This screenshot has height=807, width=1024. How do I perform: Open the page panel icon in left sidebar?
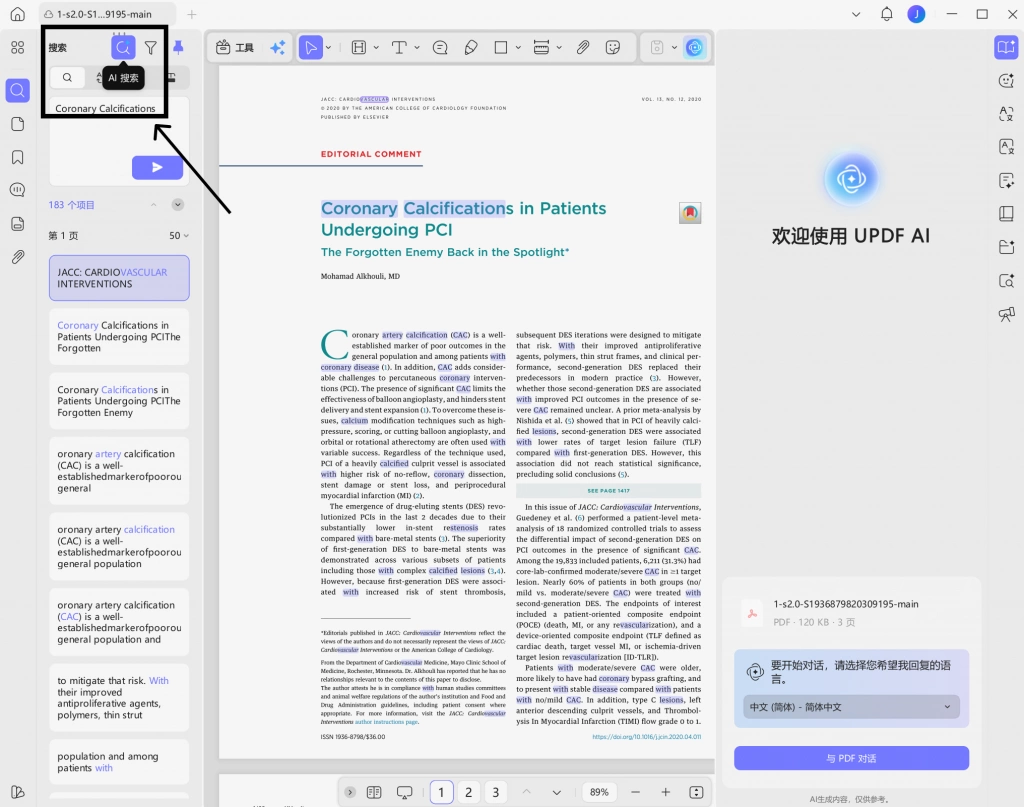pos(18,125)
